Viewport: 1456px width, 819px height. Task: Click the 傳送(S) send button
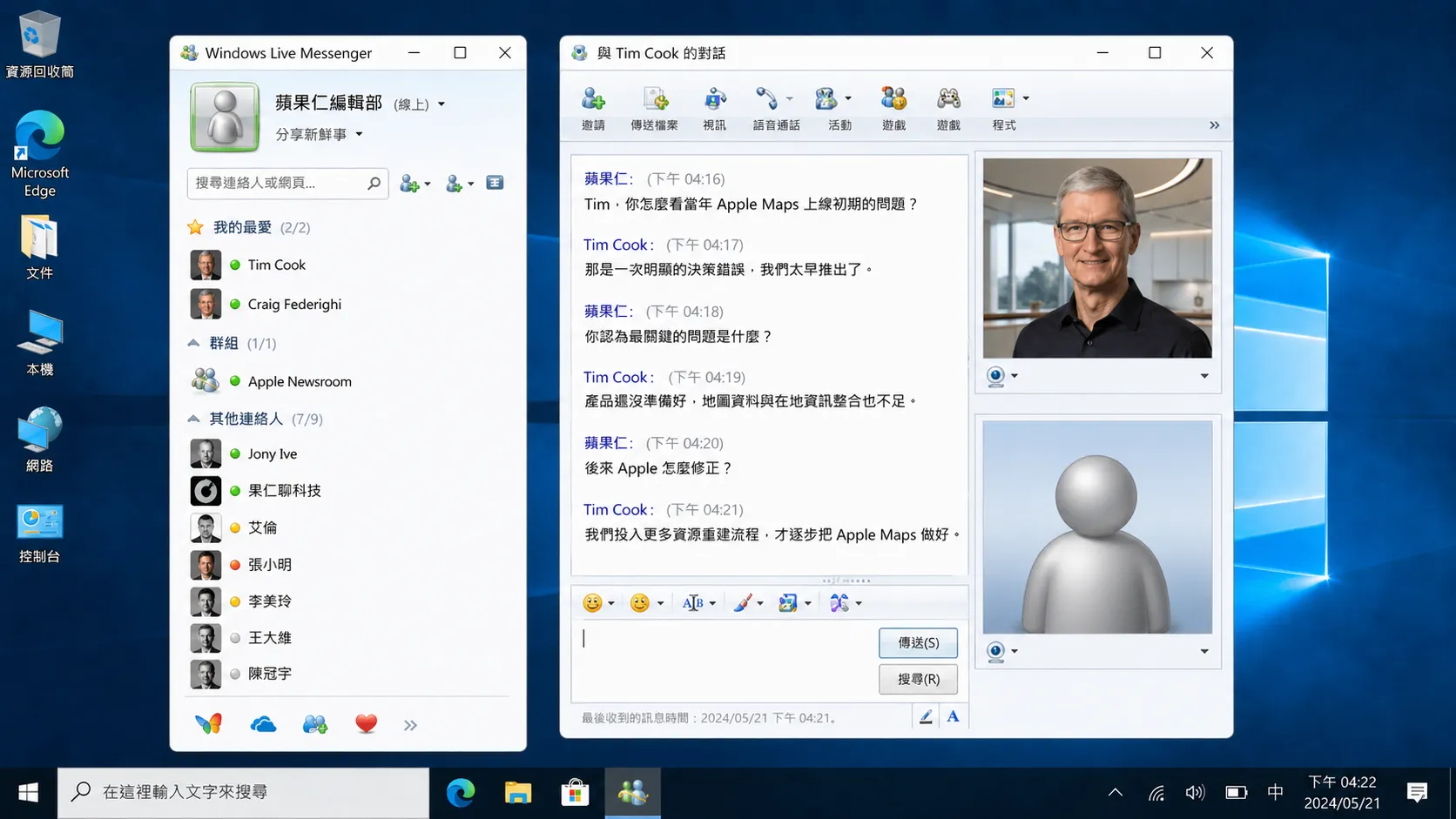tap(918, 643)
